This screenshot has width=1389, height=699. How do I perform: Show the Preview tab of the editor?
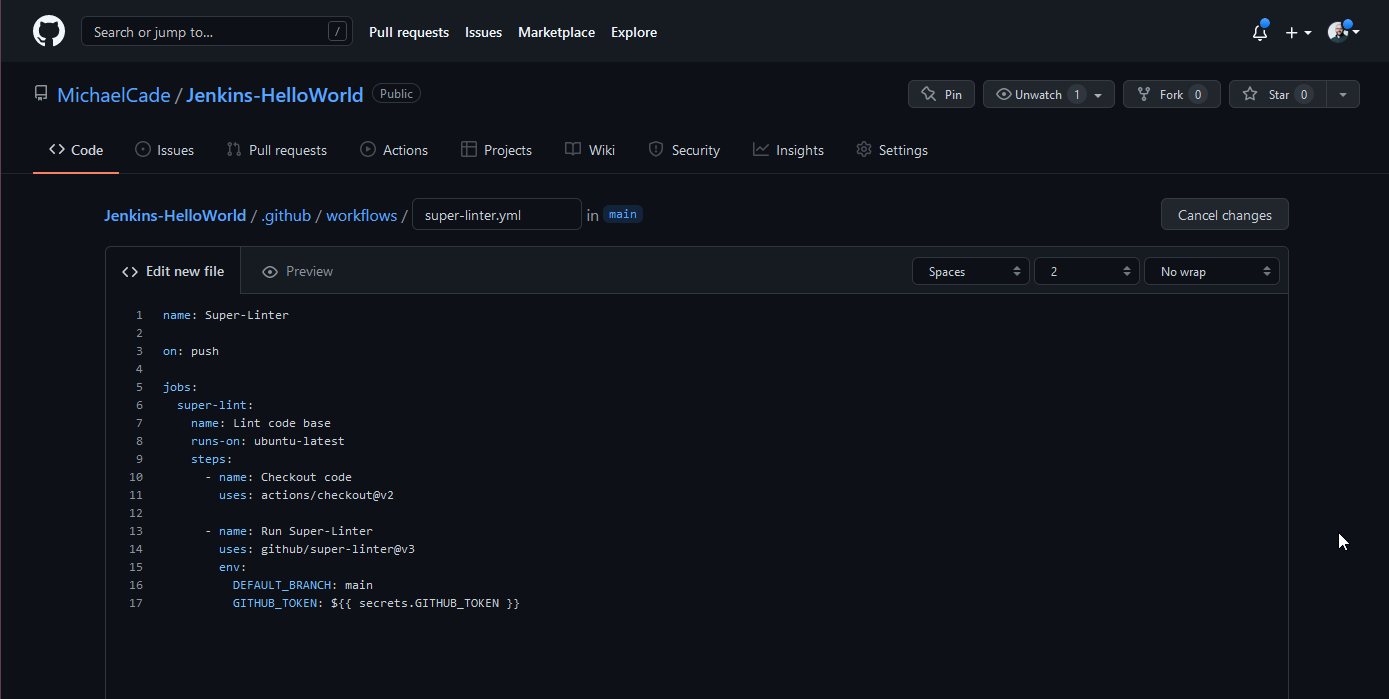click(x=297, y=271)
